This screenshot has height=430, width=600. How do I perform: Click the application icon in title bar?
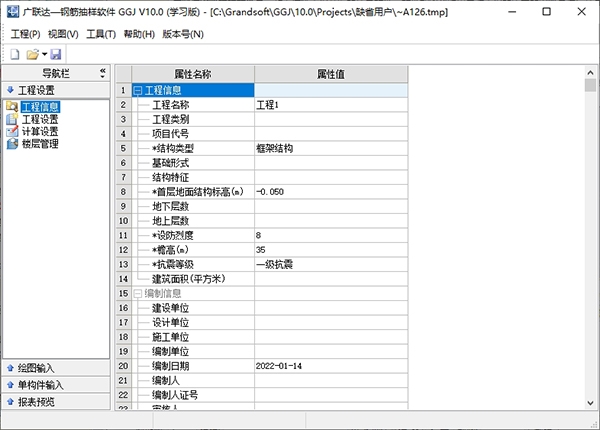pos(13,12)
